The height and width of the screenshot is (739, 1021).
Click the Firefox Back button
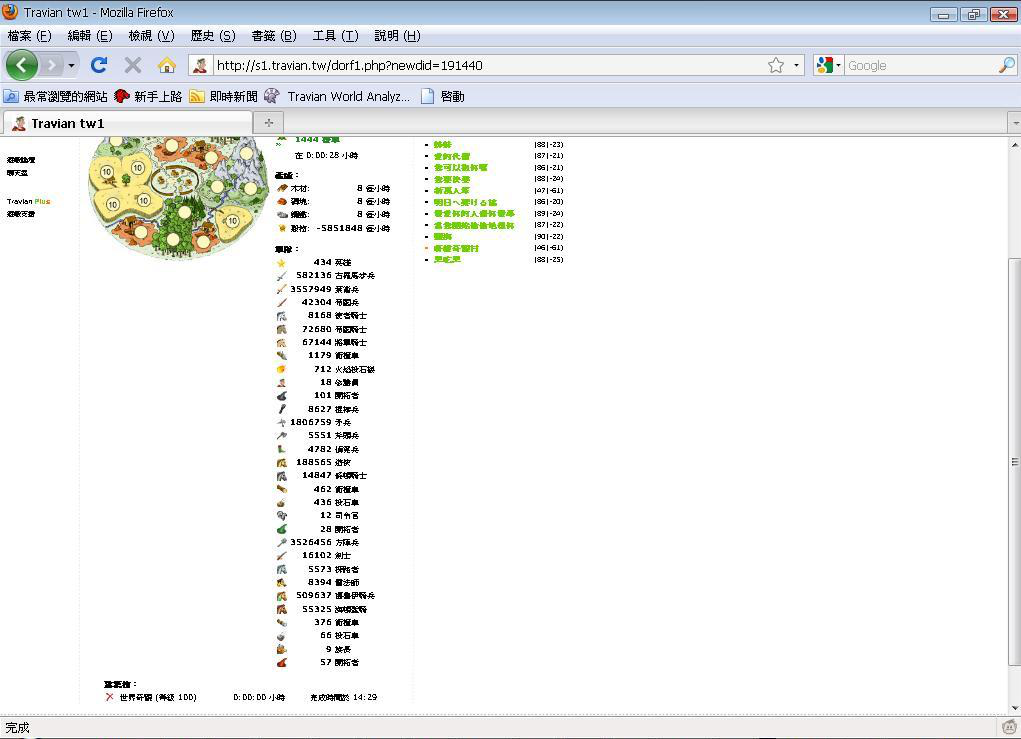pos(22,65)
